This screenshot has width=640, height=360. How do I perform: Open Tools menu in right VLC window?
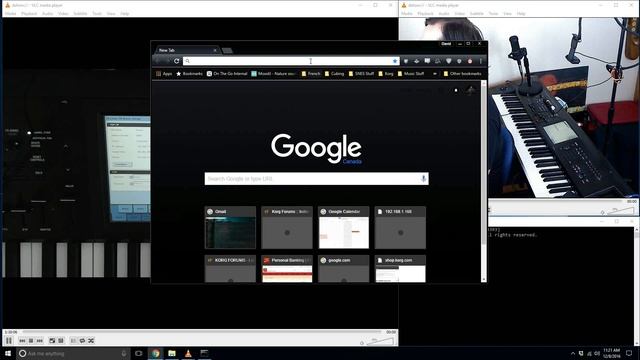coord(493,13)
